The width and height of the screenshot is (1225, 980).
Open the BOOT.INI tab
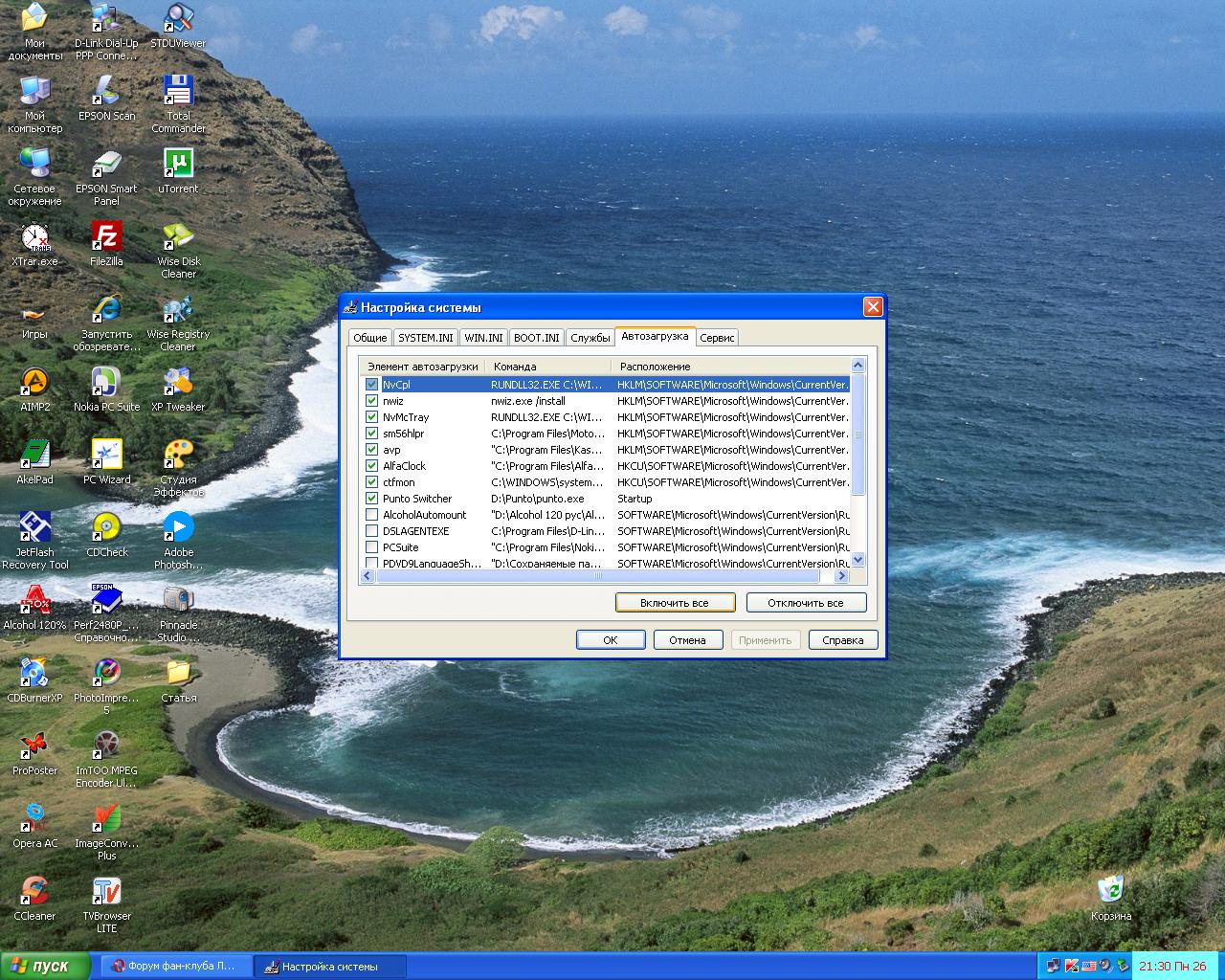(536, 338)
